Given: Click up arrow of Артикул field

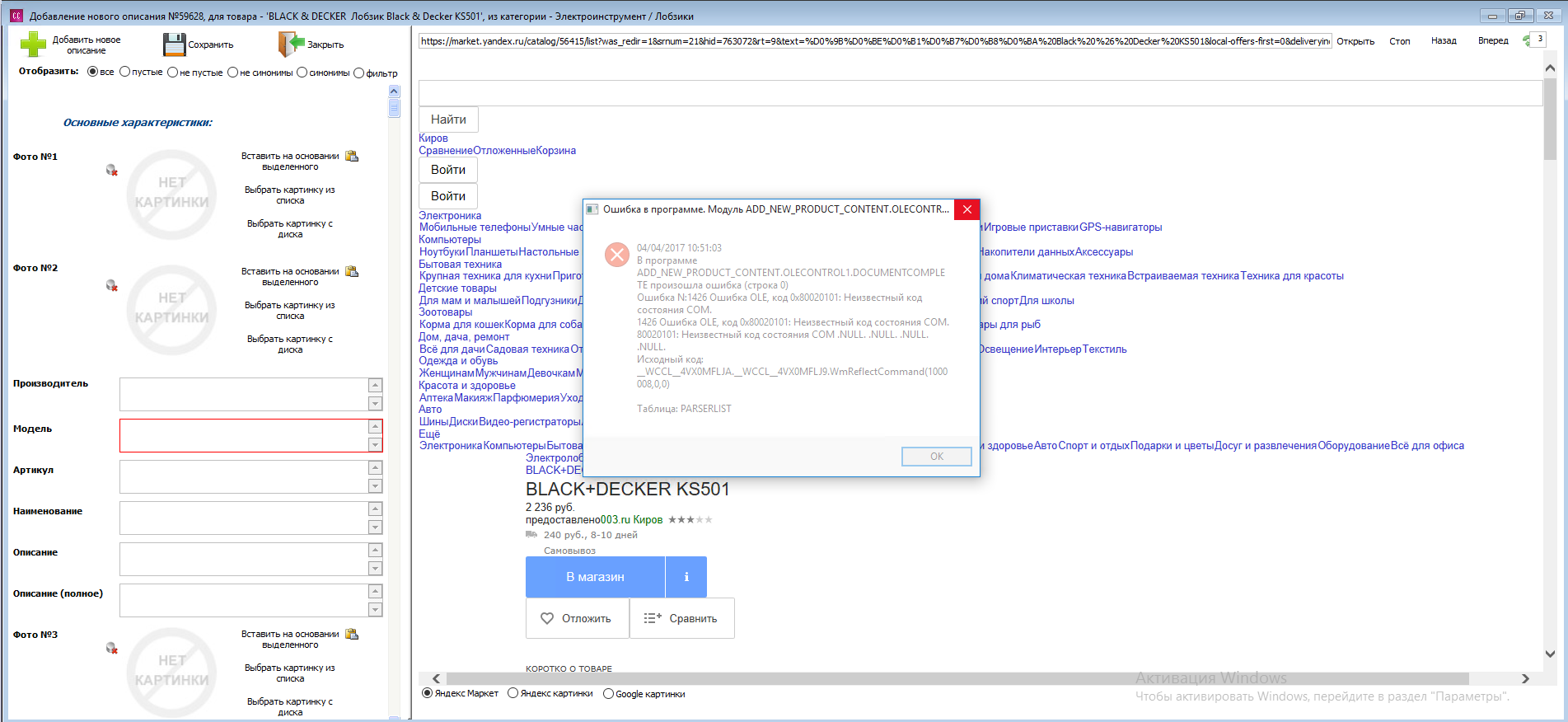Looking at the screenshot, I should (x=376, y=467).
